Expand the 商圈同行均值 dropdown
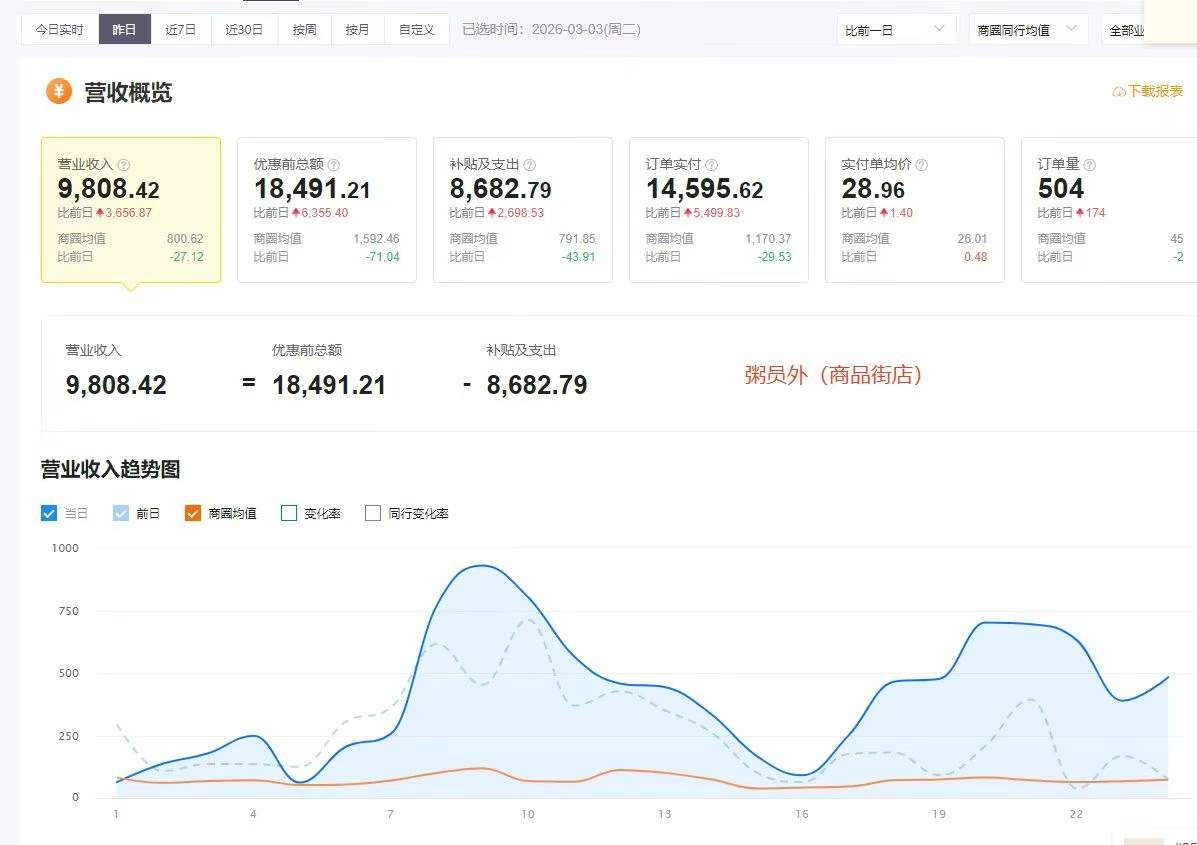The height and width of the screenshot is (845, 1197). tap(1027, 30)
